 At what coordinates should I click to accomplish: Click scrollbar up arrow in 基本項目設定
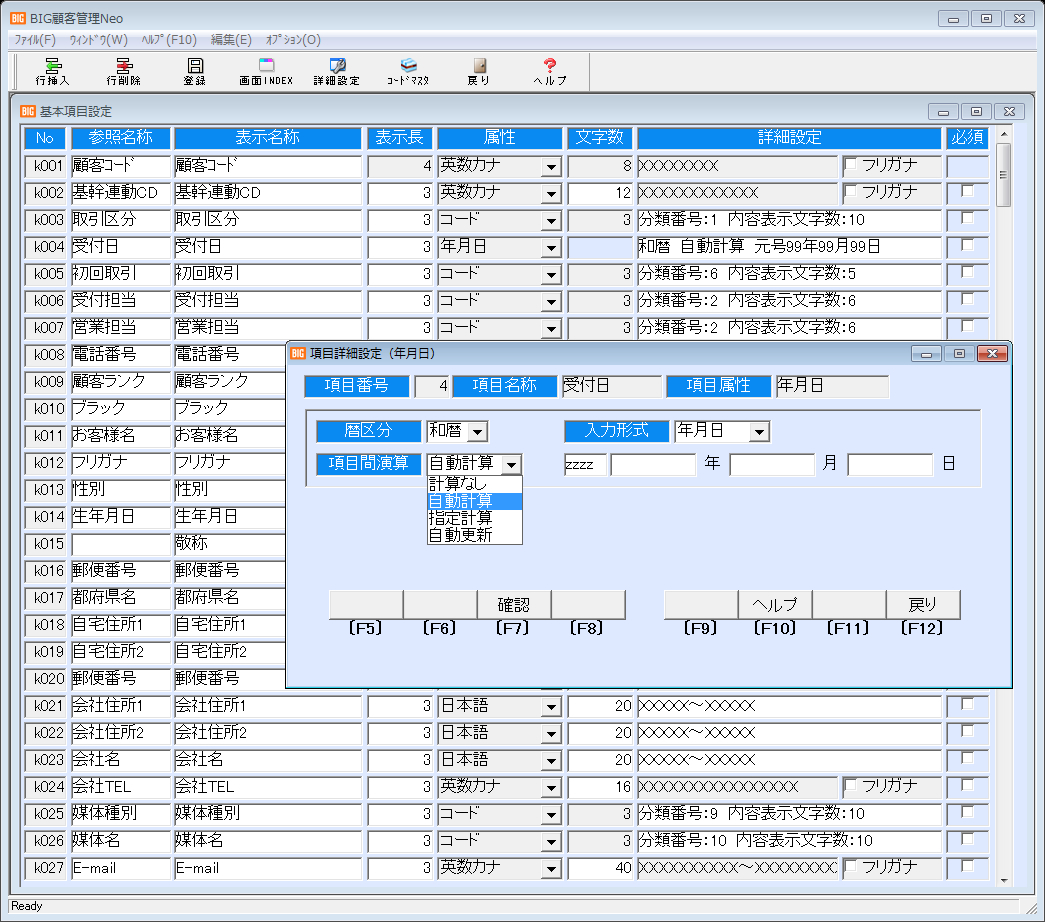1004,135
